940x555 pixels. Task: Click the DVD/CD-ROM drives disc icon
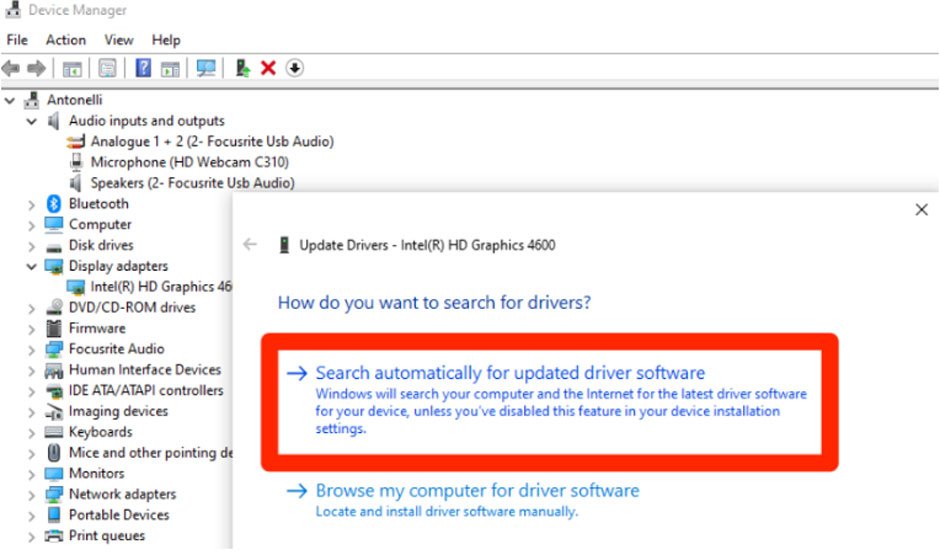click(55, 307)
